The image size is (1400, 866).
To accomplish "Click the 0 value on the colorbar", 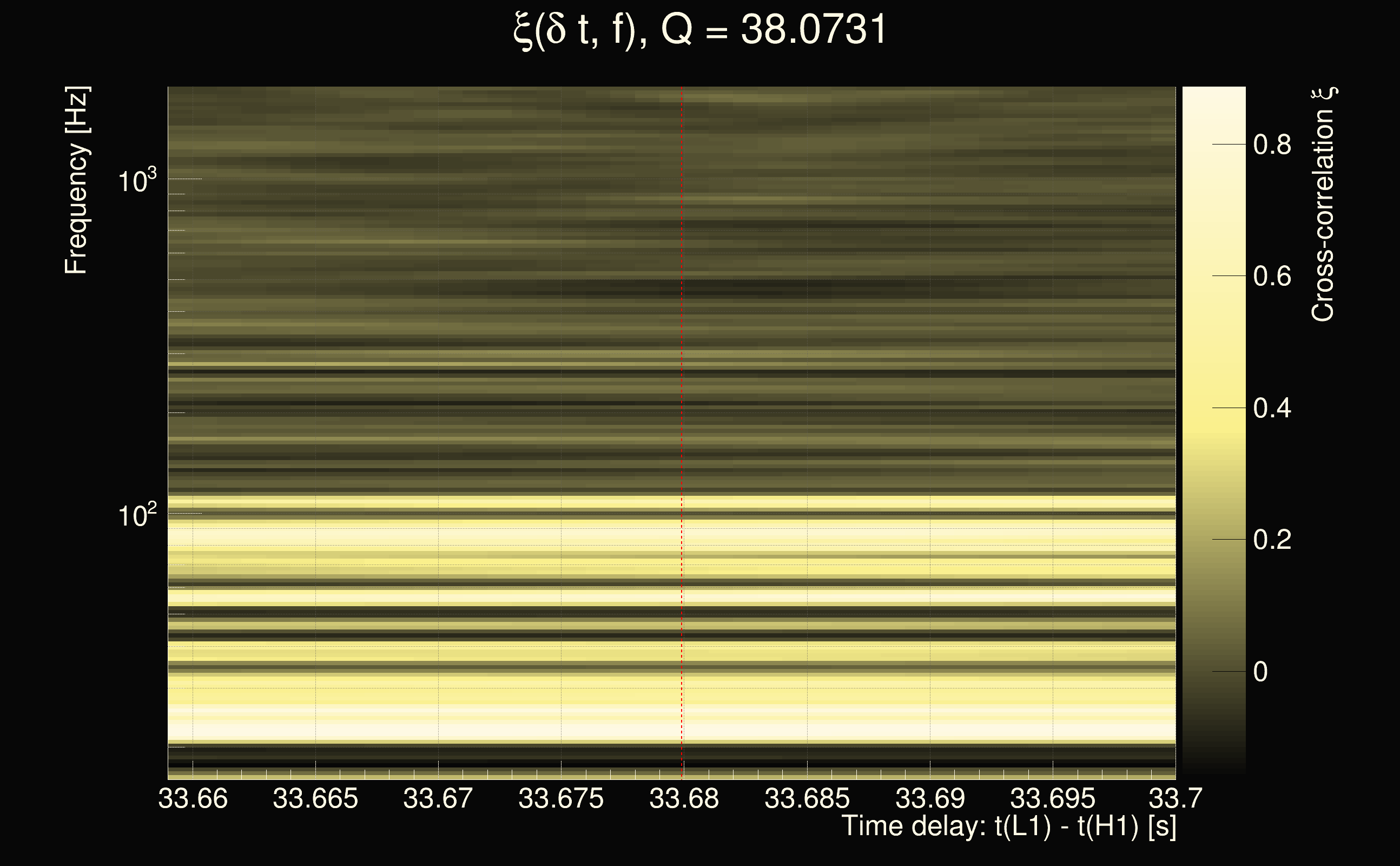I will [x=1260, y=671].
